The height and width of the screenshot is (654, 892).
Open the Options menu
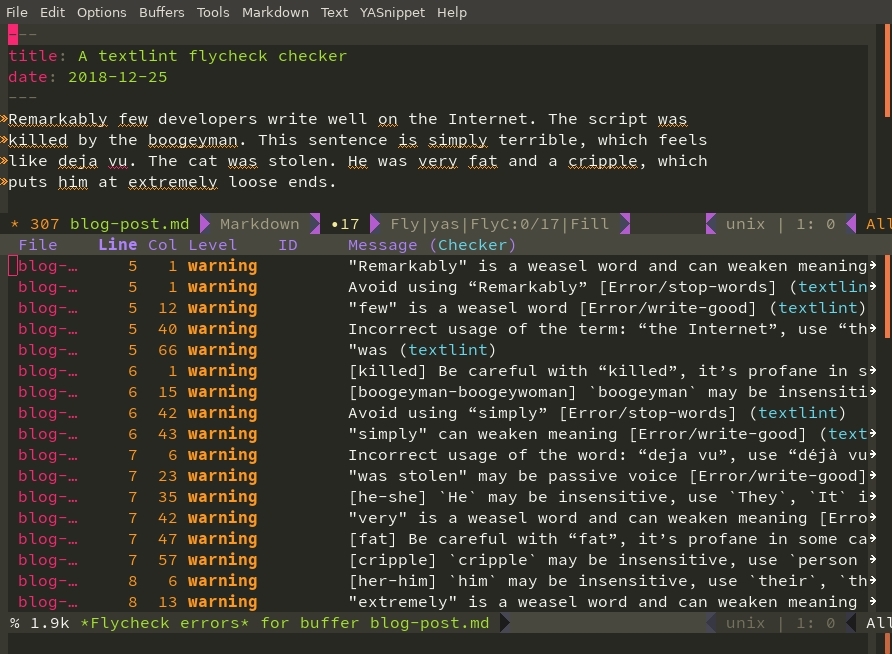click(101, 12)
